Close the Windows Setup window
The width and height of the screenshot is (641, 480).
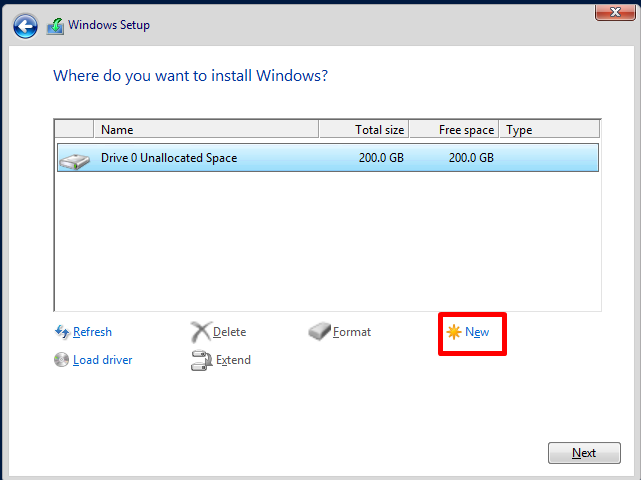pyautogui.click(x=611, y=12)
